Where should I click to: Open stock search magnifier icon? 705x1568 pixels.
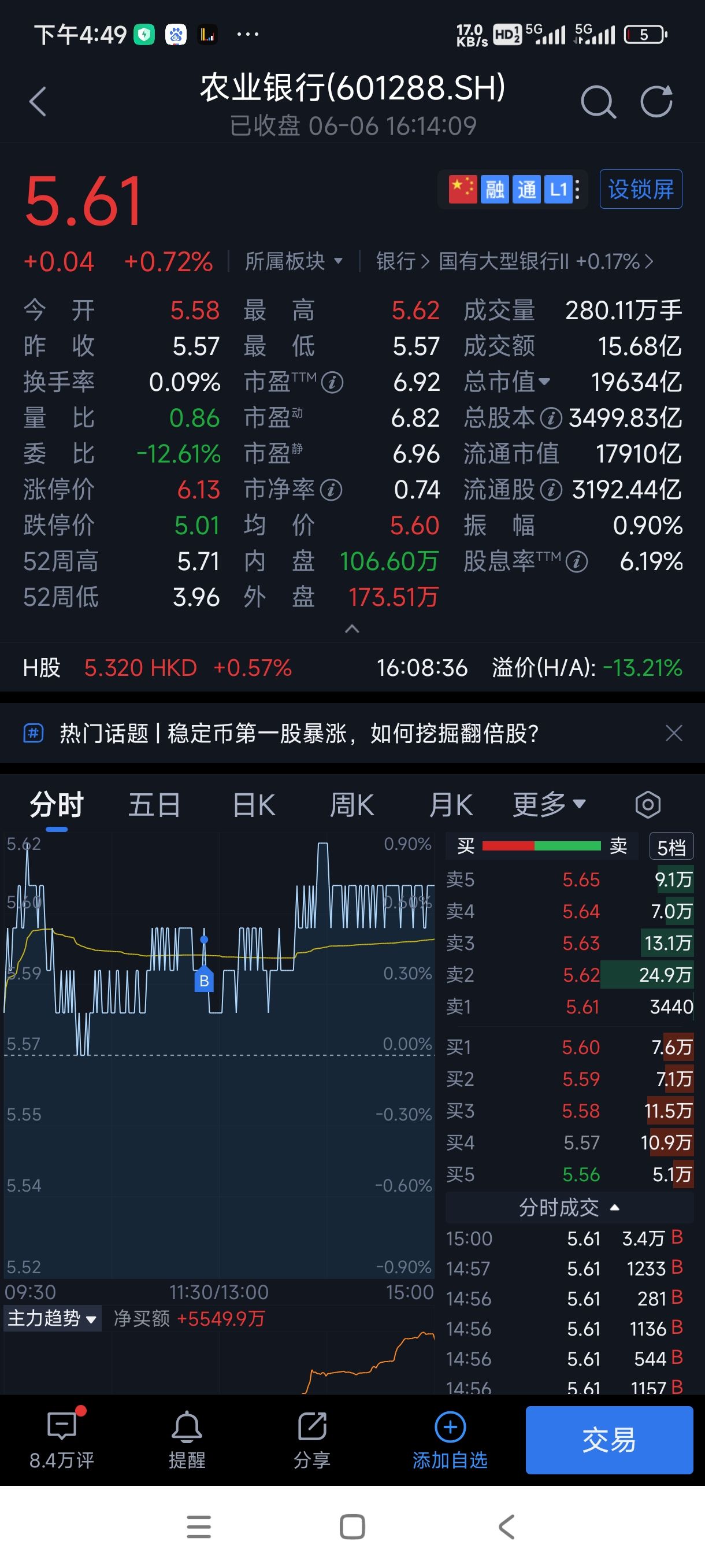[598, 101]
